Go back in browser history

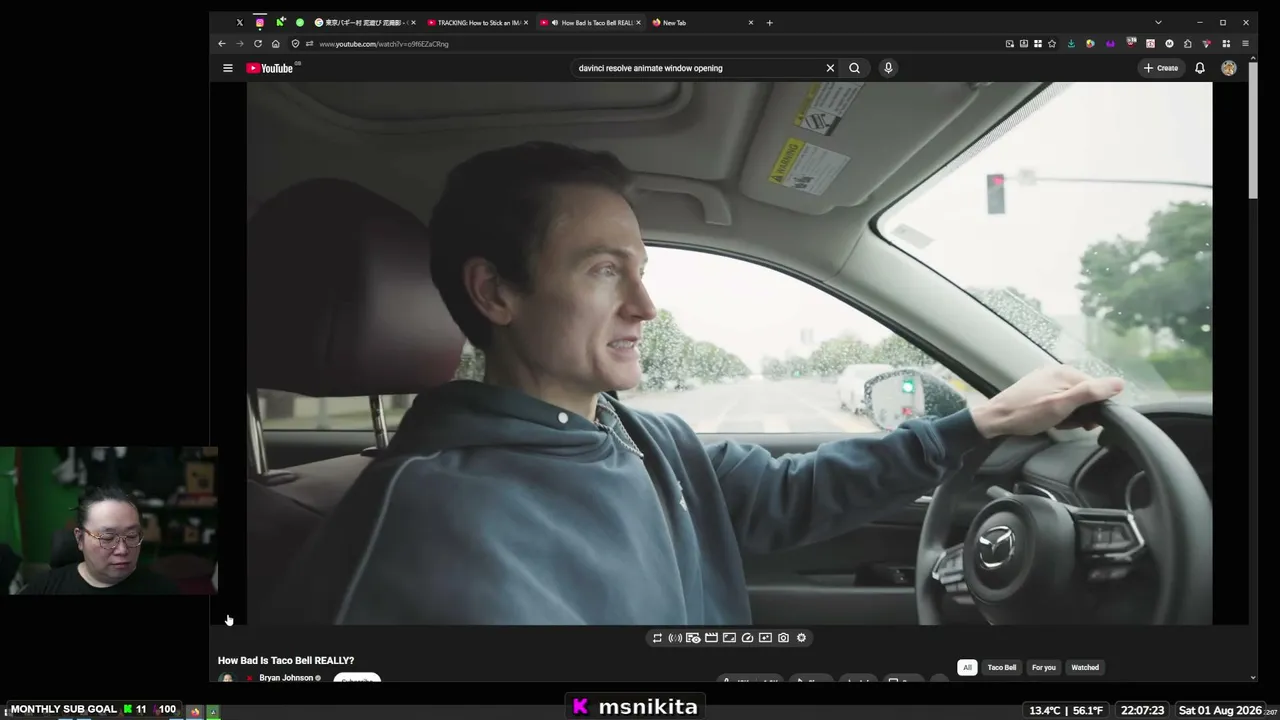coord(222,44)
